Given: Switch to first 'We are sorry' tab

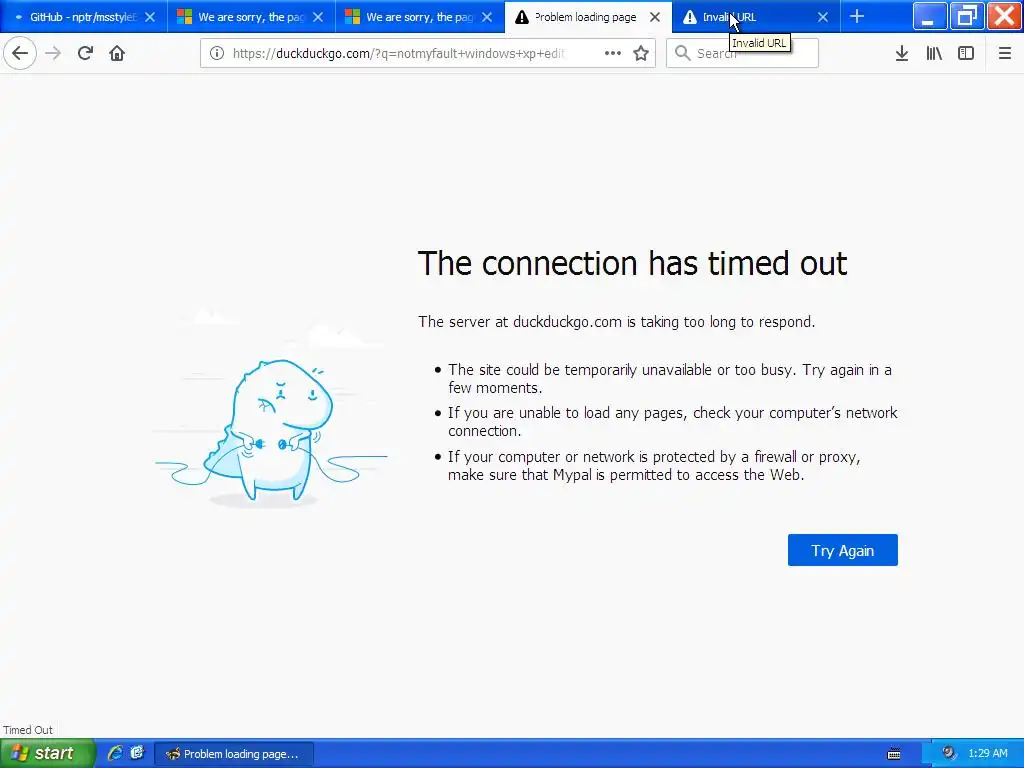Looking at the screenshot, I should tap(251, 17).
